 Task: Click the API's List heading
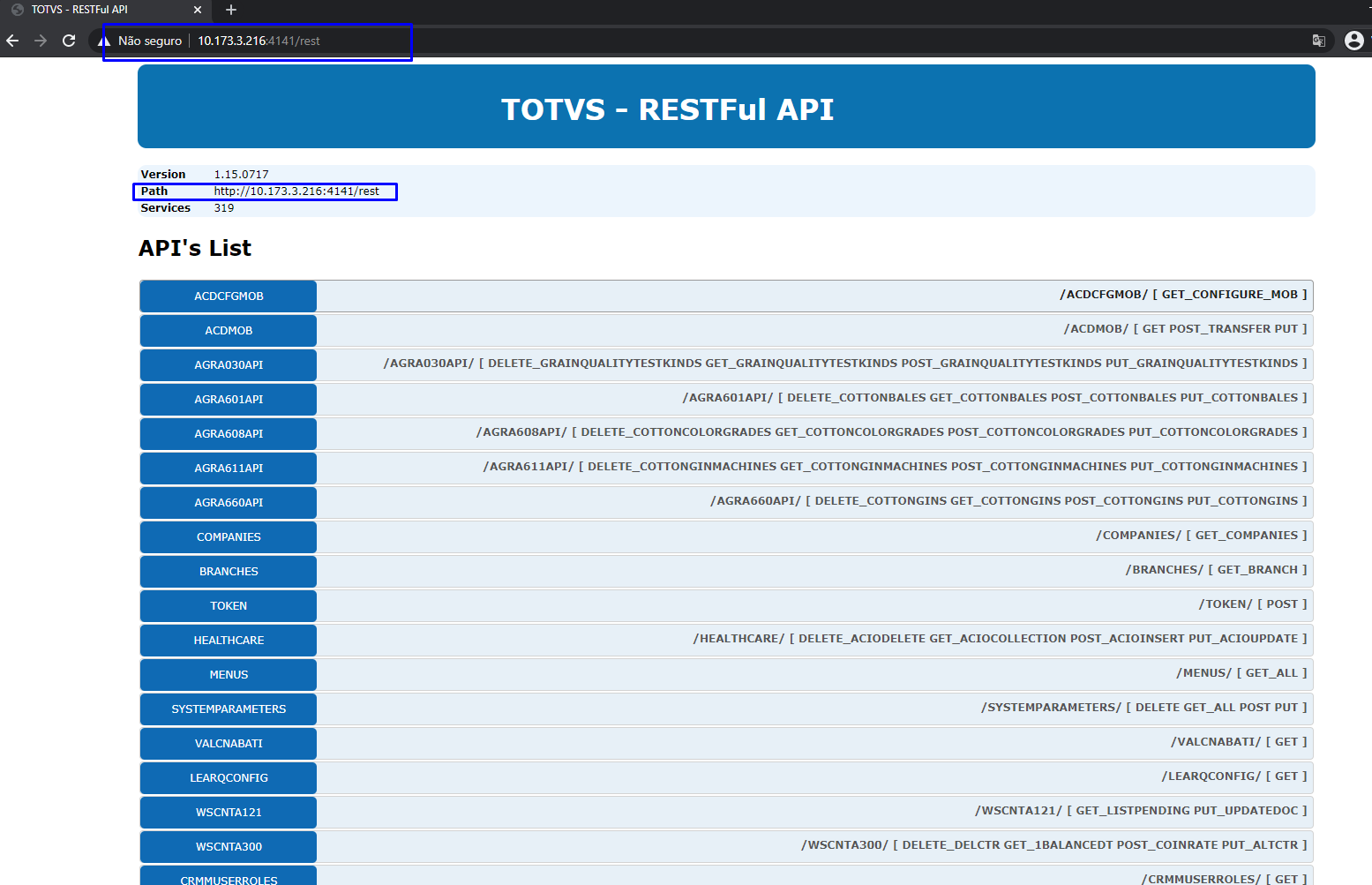[195, 248]
